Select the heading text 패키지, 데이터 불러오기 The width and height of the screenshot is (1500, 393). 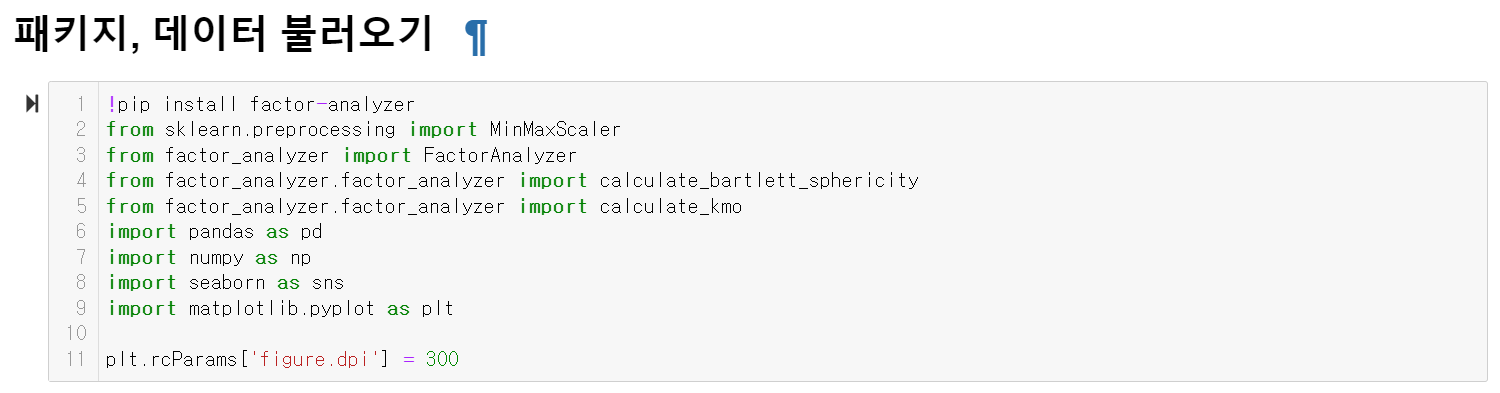(223, 35)
